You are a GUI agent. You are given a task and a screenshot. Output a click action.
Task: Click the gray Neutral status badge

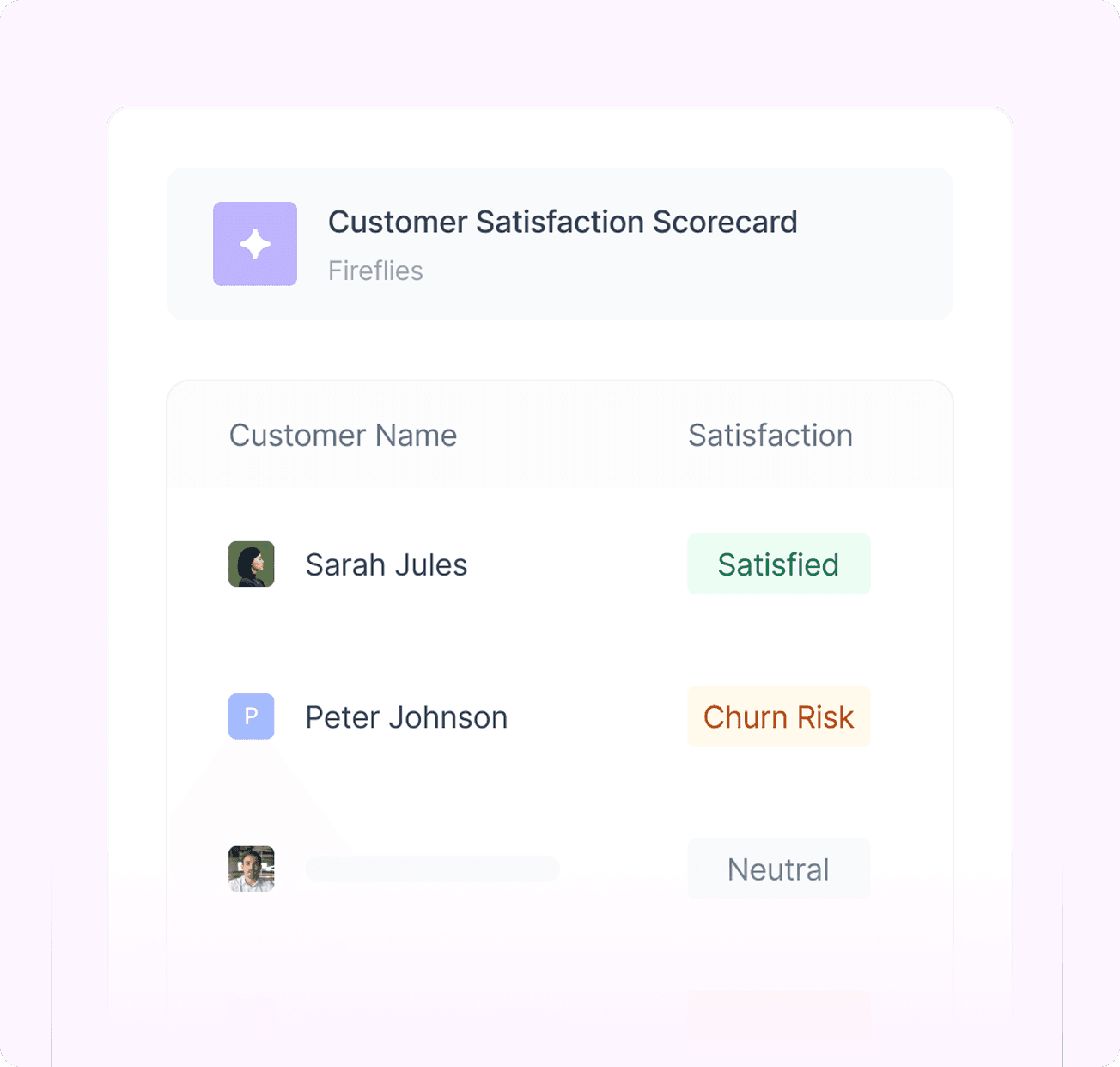(x=779, y=869)
